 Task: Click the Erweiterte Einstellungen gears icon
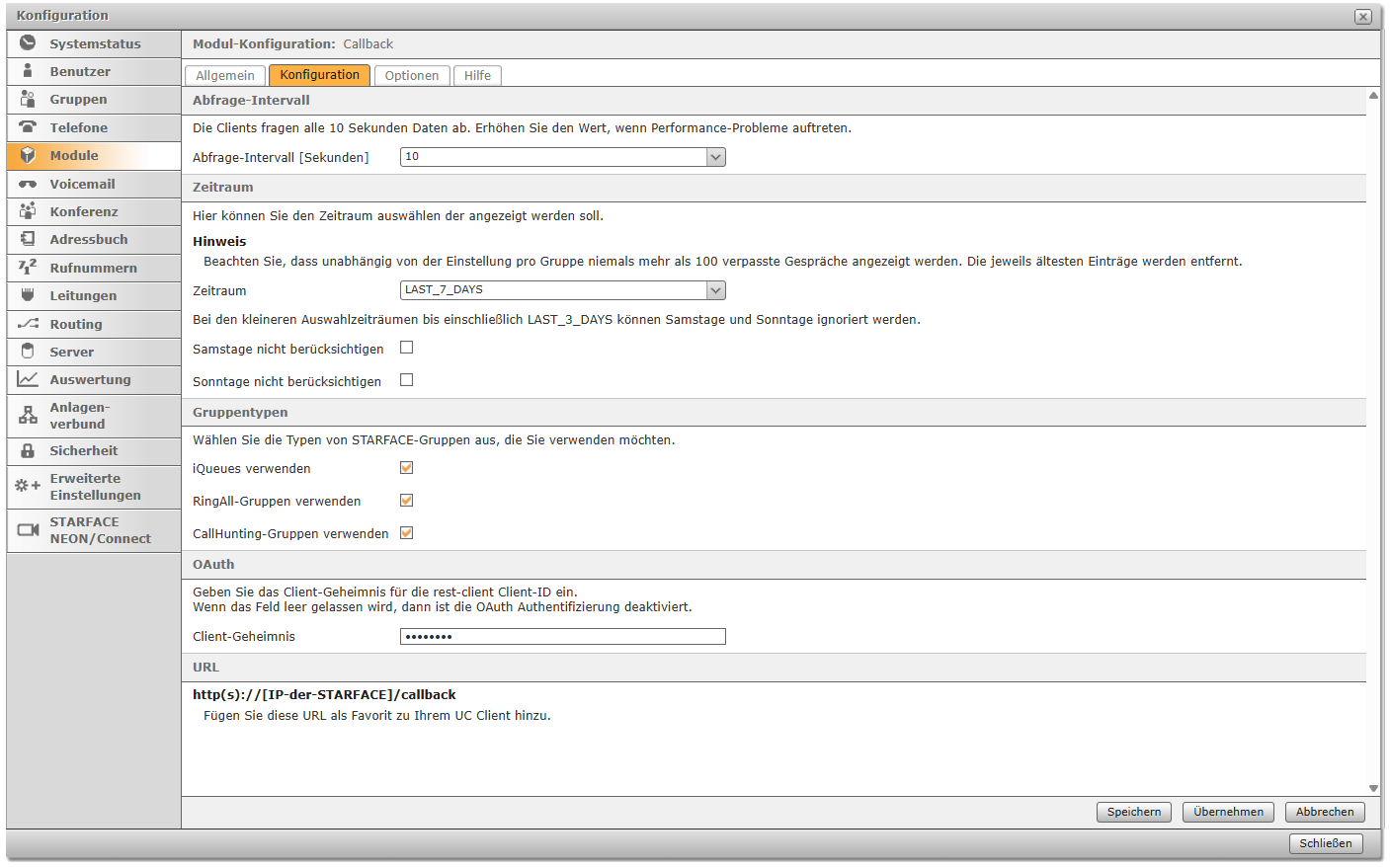tap(28, 486)
